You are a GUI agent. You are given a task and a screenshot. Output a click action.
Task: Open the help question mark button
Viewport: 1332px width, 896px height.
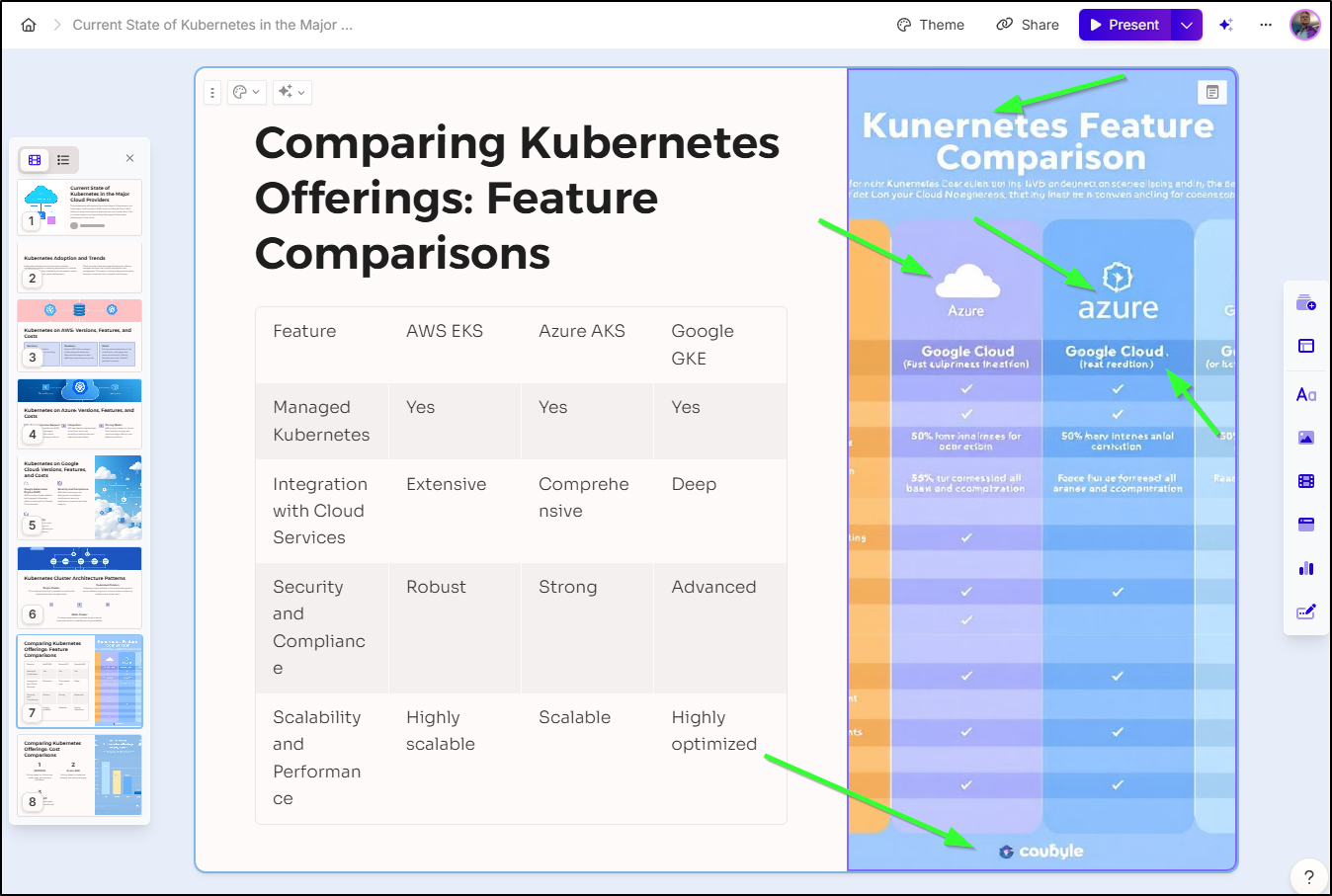click(1308, 876)
